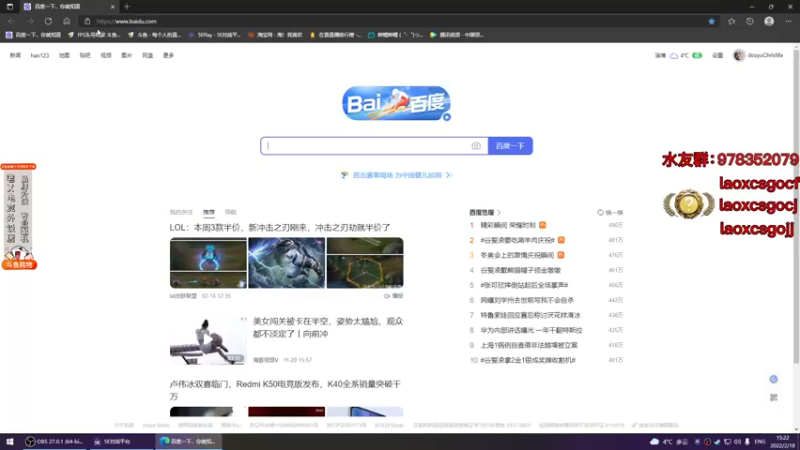Click the taskbar volume icon

point(738,442)
